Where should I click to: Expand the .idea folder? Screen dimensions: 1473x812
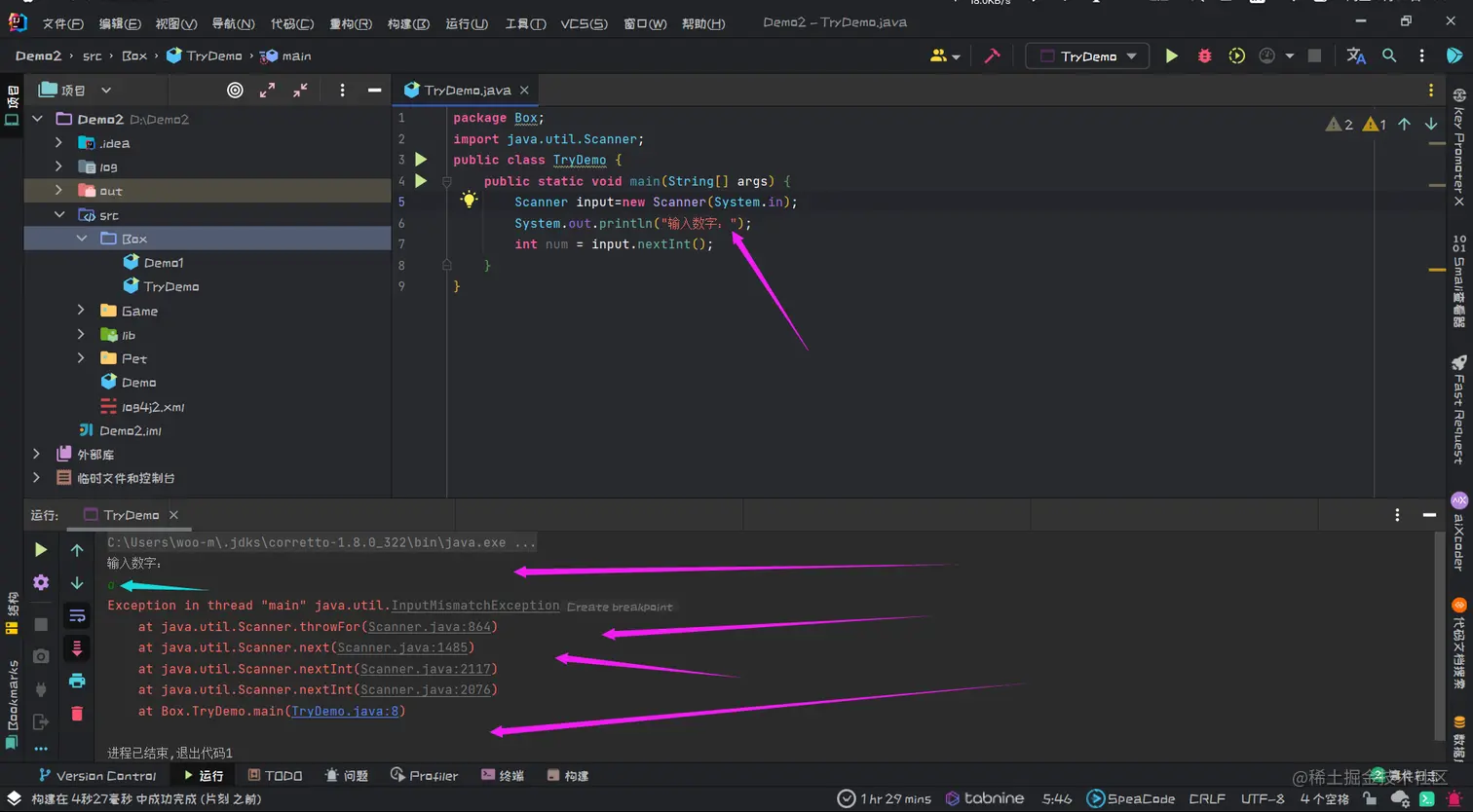(x=58, y=143)
